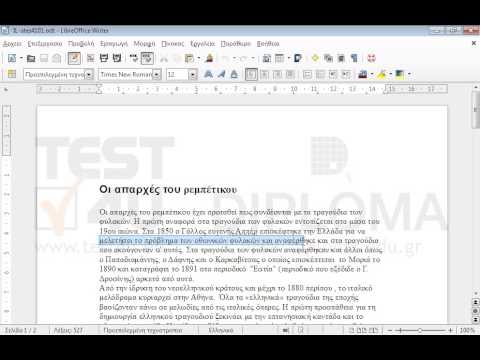Click the Print Preview icon

point(117,59)
